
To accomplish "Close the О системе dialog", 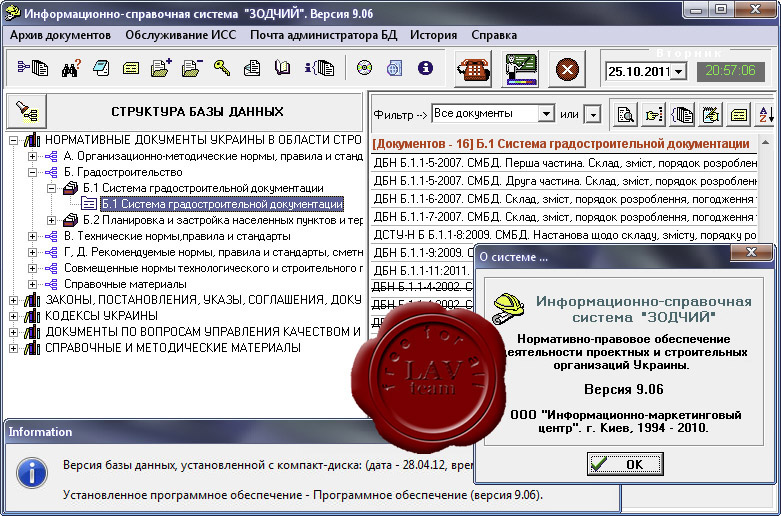I will coord(751,254).
